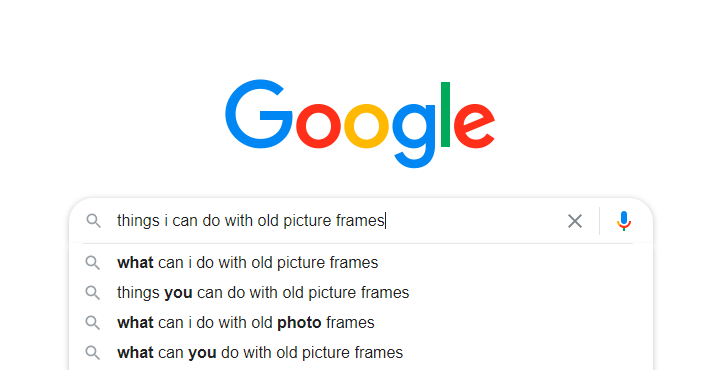Viewport: 710px width, 370px height.
Task: Click the bold word 'you' in second suggestion
Action: click(178, 293)
